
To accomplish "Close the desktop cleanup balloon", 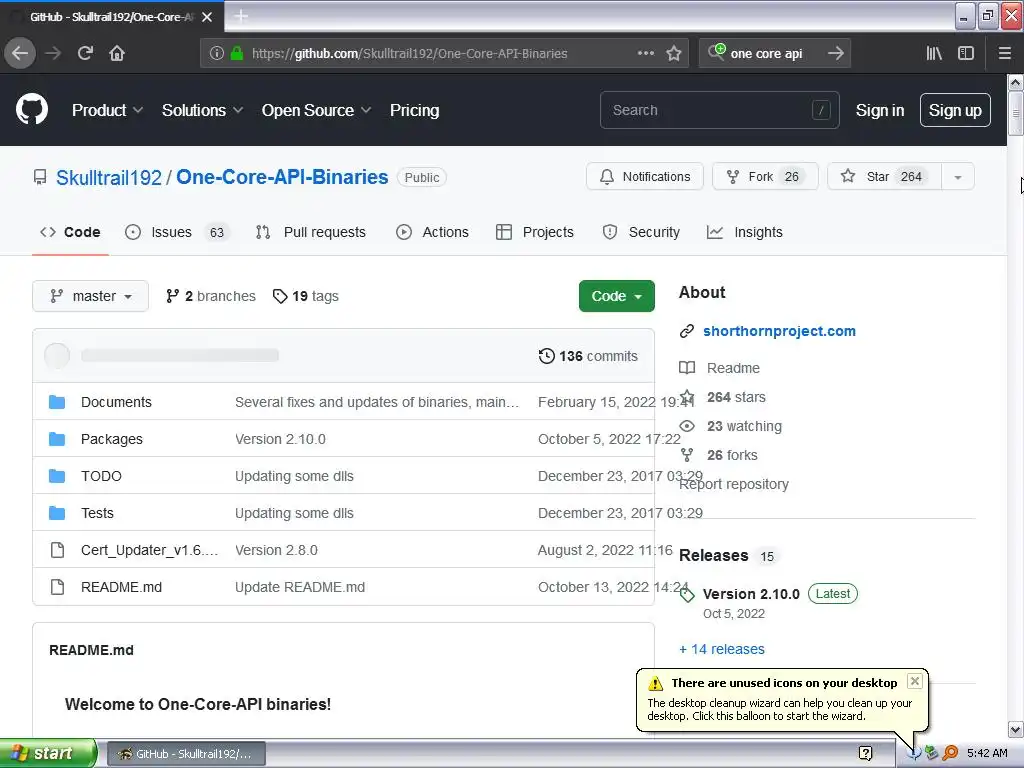I will [915, 681].
